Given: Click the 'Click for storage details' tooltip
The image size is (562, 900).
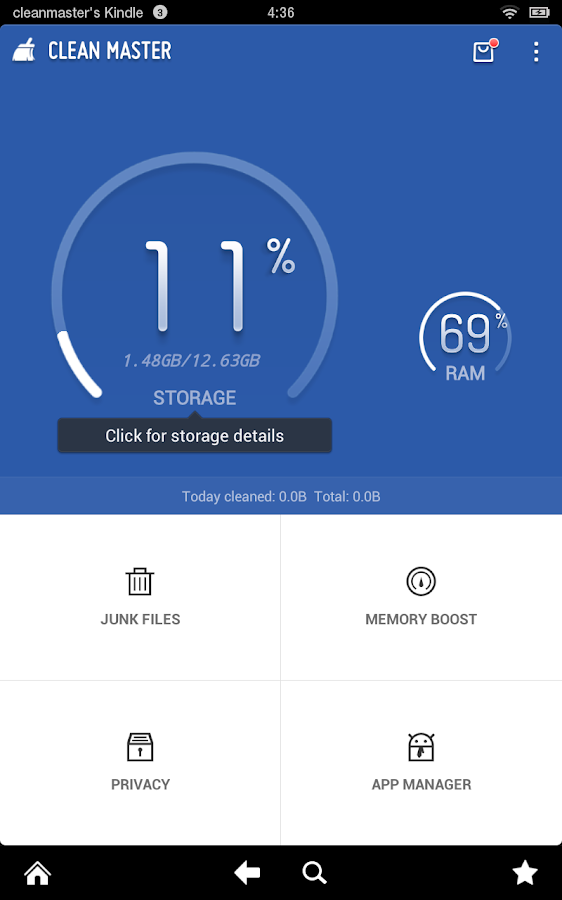Looking at the screenshot, I should [x=195, y=436].
